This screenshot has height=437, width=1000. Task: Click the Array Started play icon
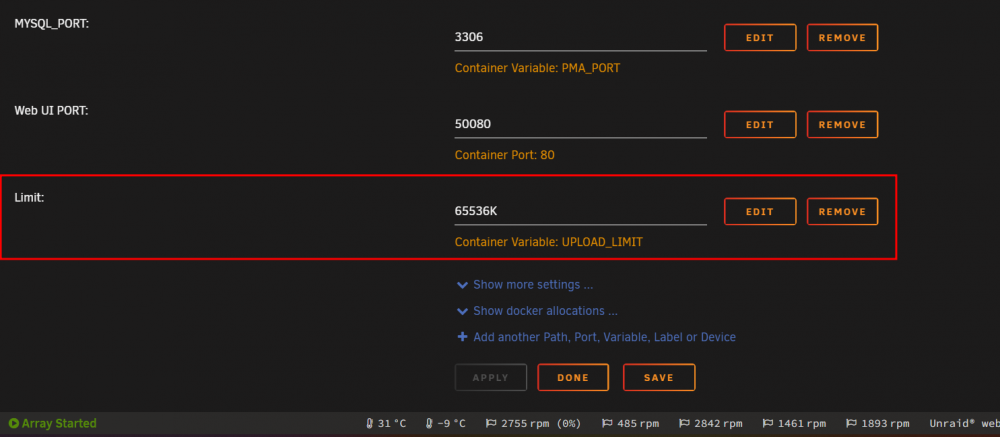(13, 423)
